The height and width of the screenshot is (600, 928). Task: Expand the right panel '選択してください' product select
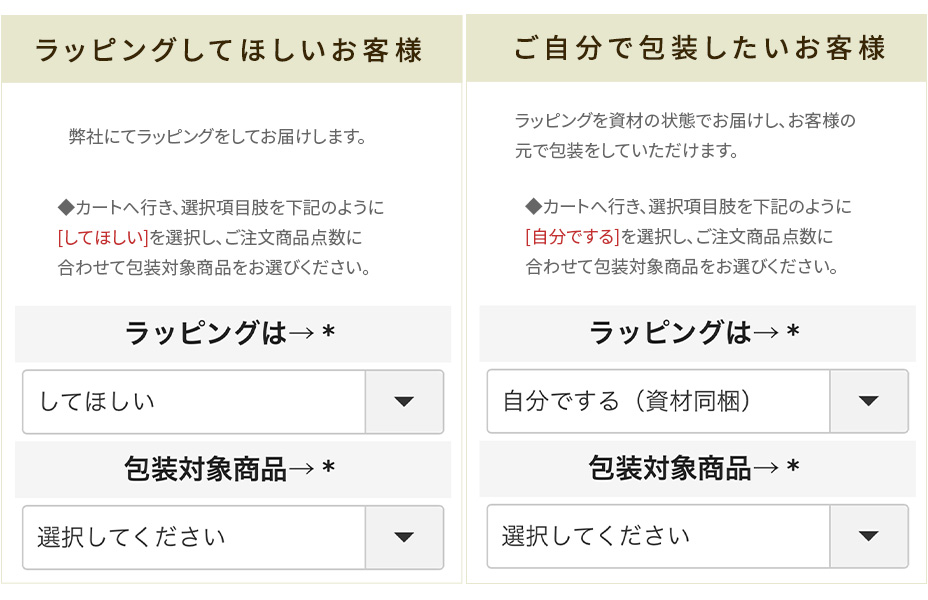658,537
